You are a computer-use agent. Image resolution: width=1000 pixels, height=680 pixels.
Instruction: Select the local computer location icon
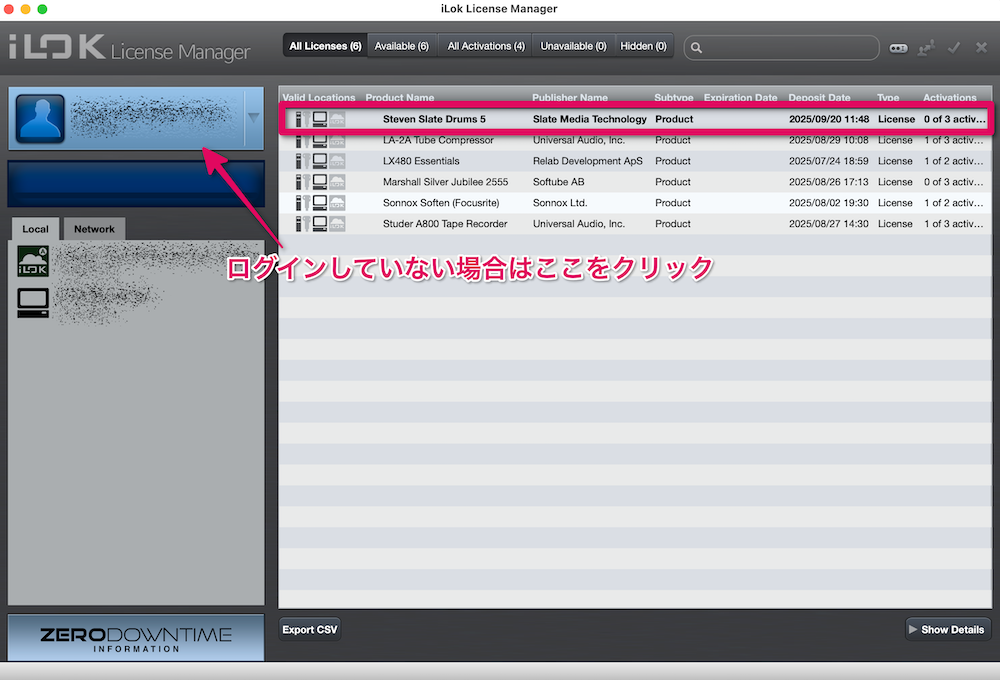click(33, 303)
